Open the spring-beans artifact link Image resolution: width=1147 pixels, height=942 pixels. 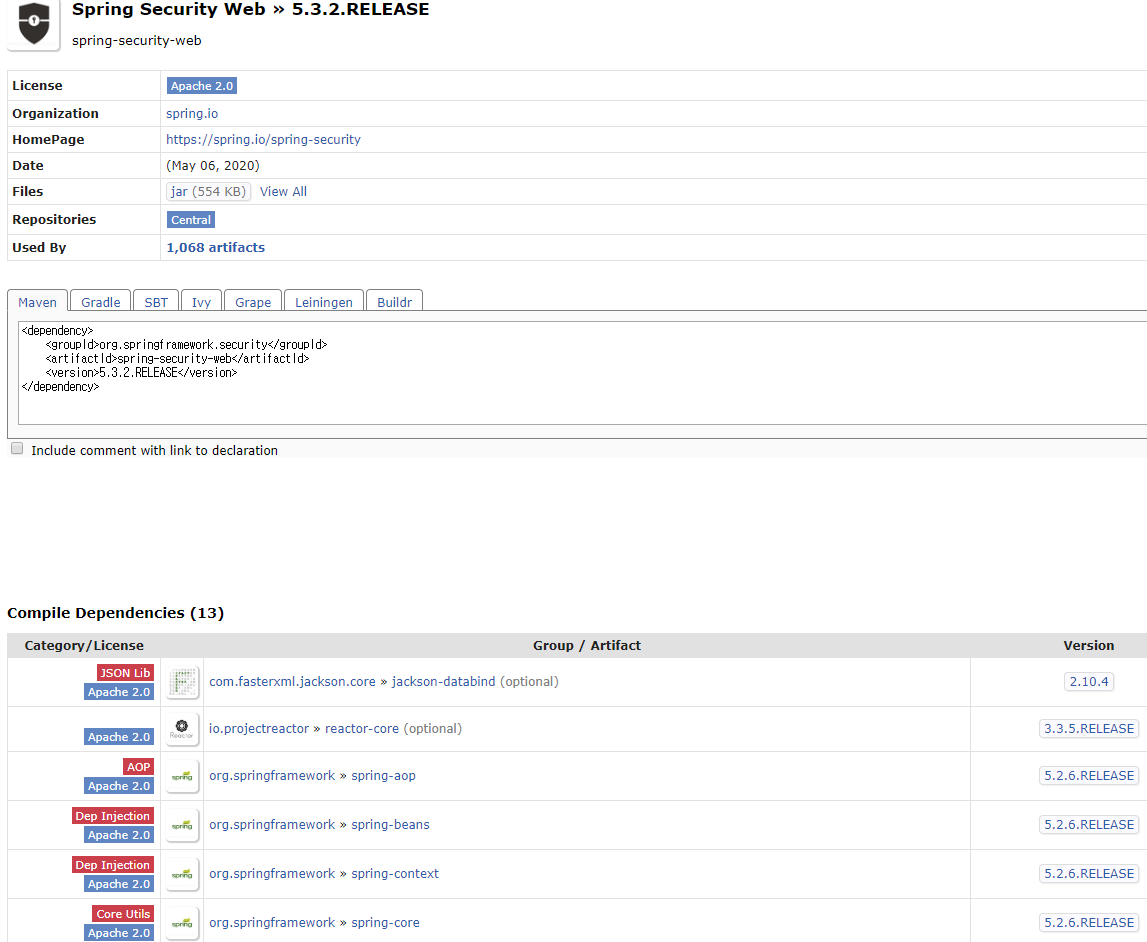click(390, 824)
